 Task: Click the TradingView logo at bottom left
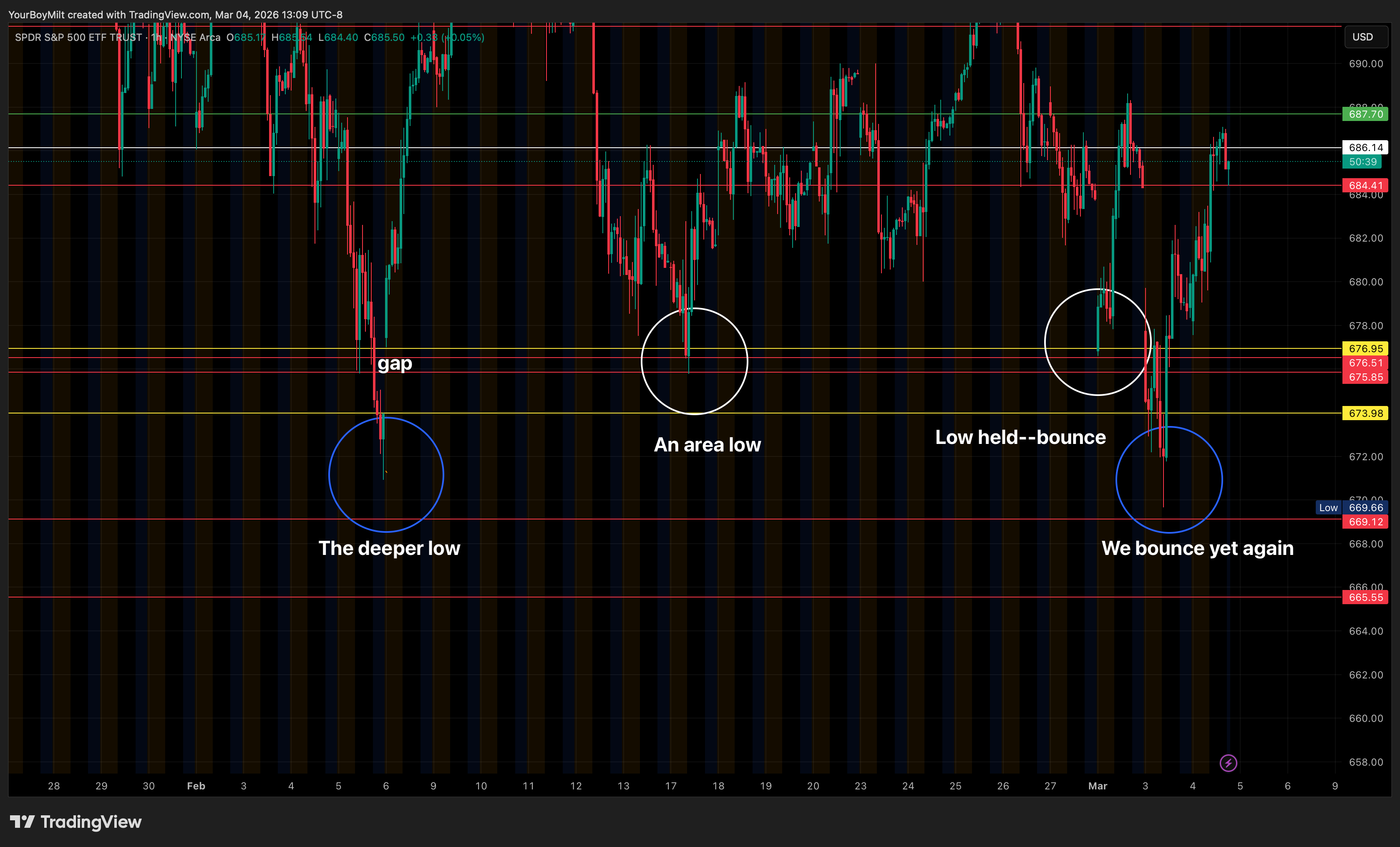click(76, 822)
